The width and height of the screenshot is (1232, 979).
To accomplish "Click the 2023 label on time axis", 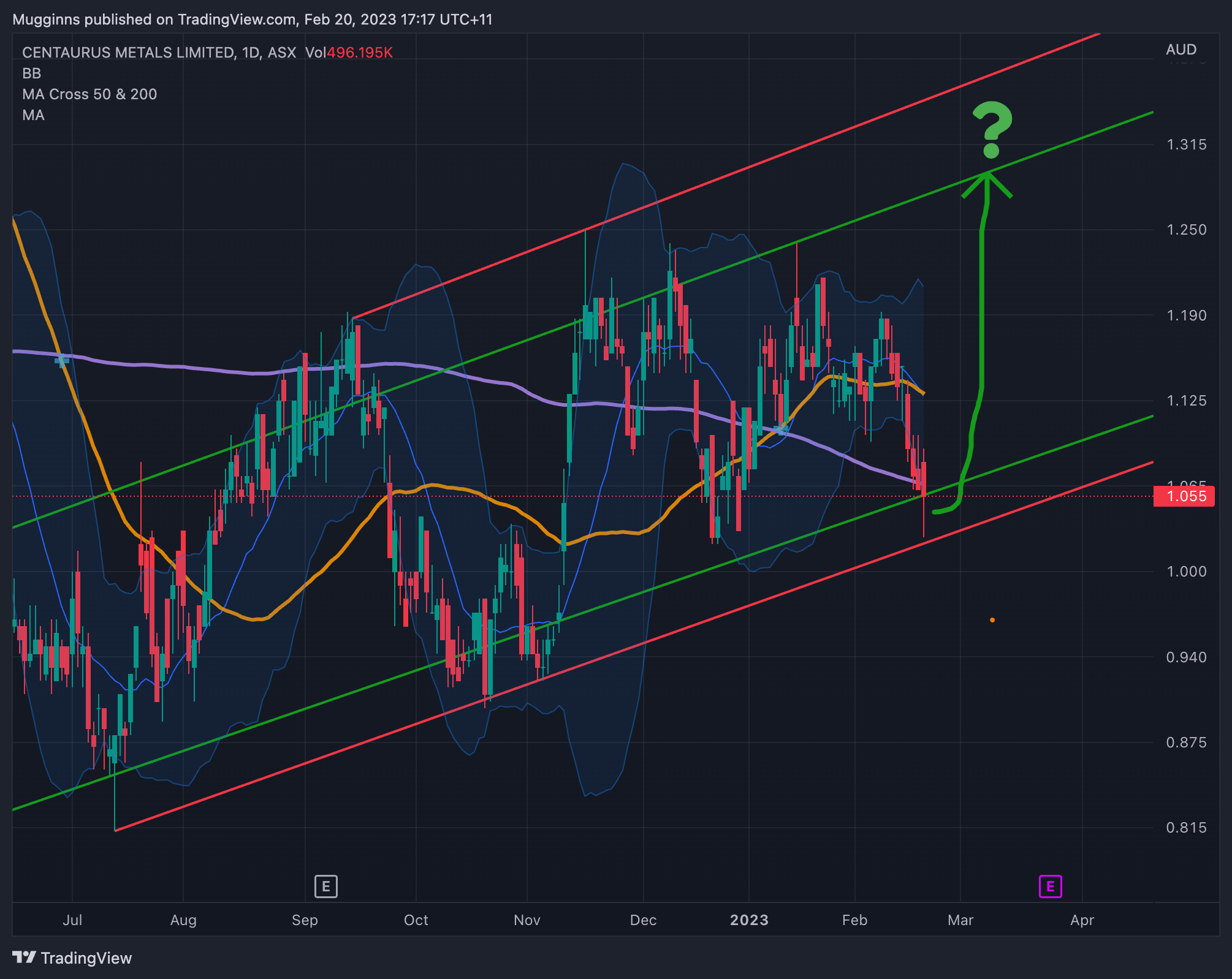I will pos(749,920).
